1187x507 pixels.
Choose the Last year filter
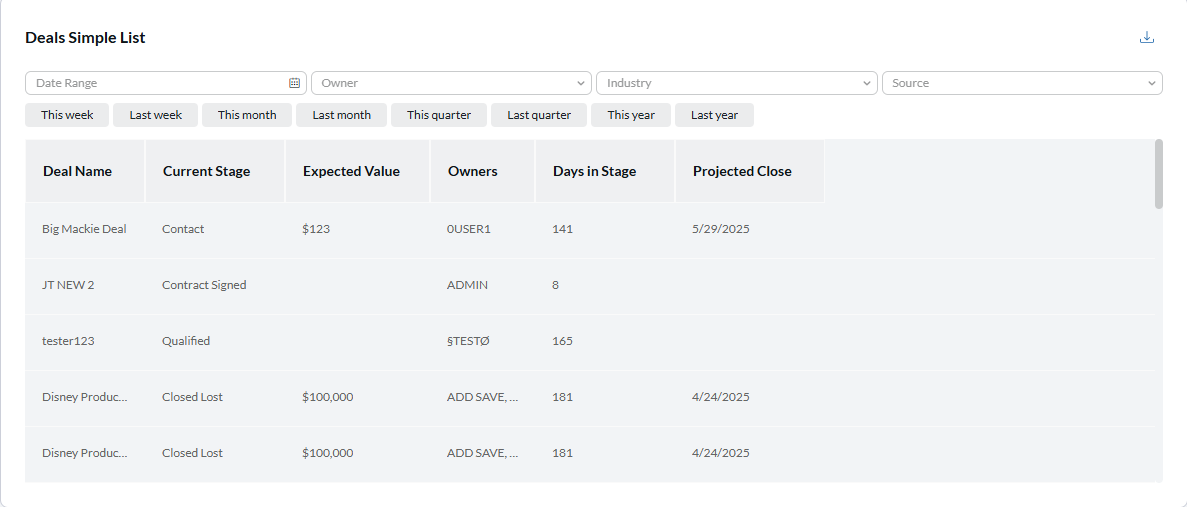click(714, 115)
